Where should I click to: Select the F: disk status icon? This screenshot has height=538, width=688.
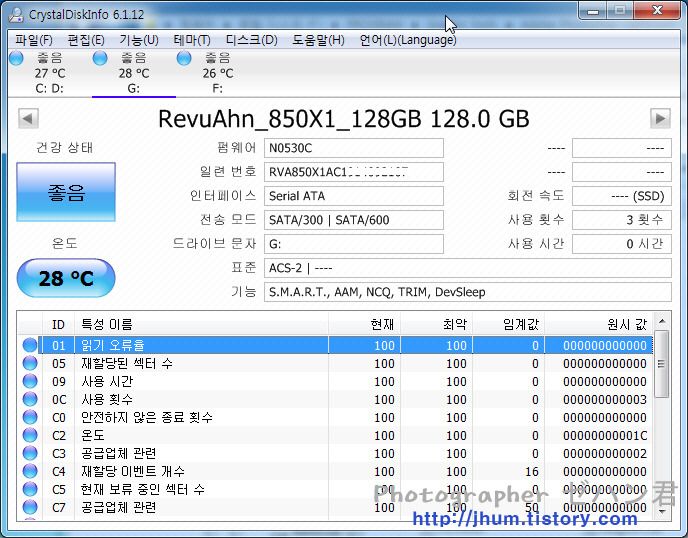184,58
